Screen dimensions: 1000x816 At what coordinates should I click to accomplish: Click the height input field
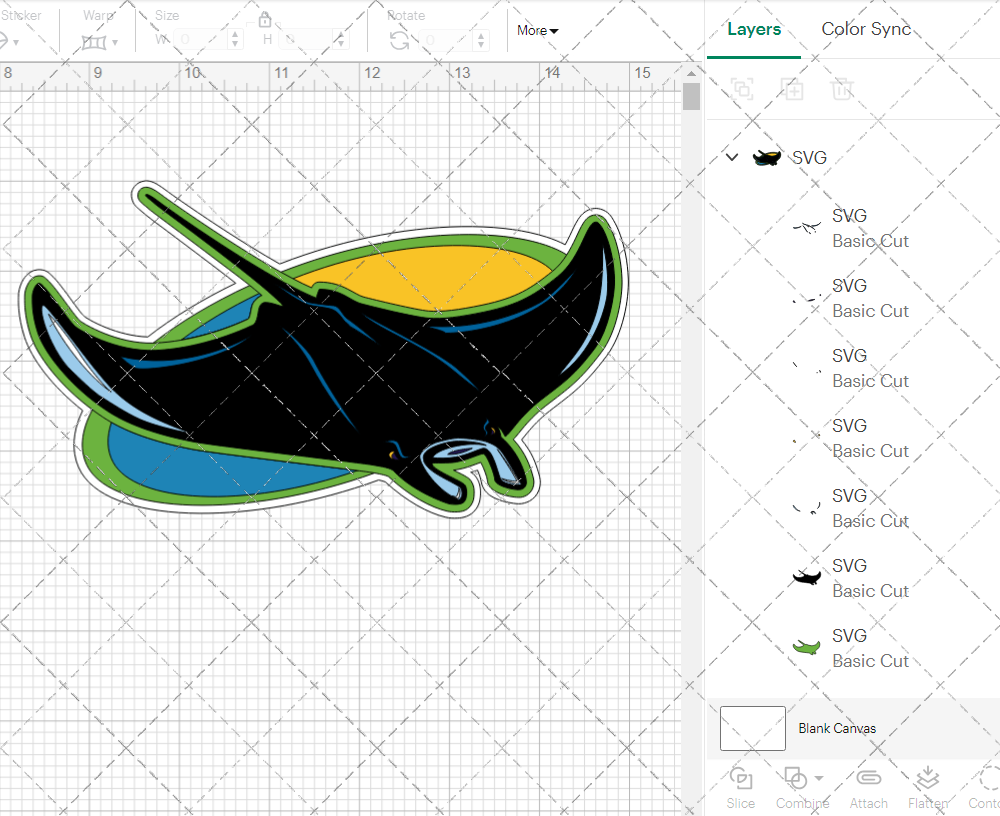tap(307, 40)
